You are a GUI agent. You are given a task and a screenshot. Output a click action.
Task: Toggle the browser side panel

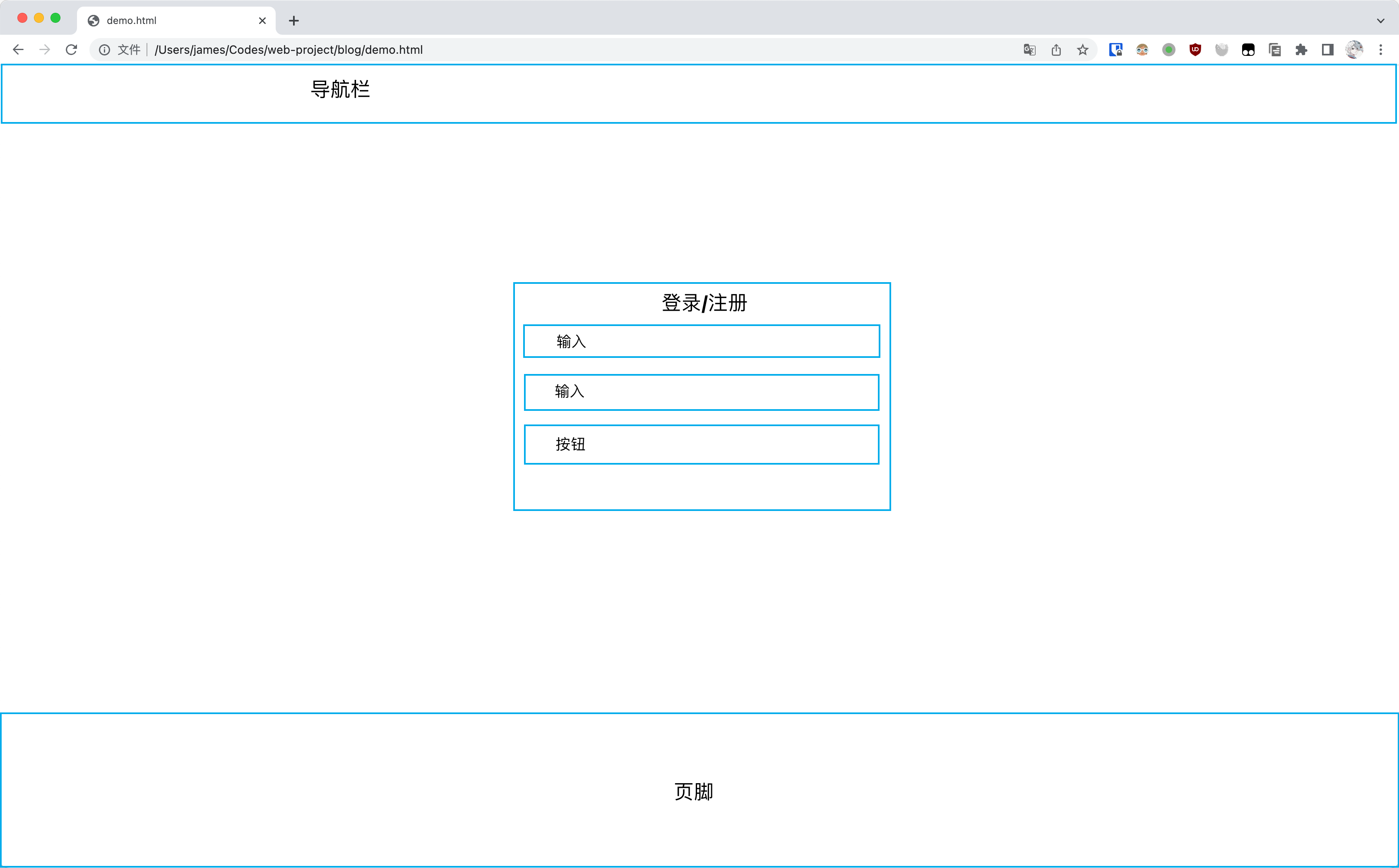1327,50
